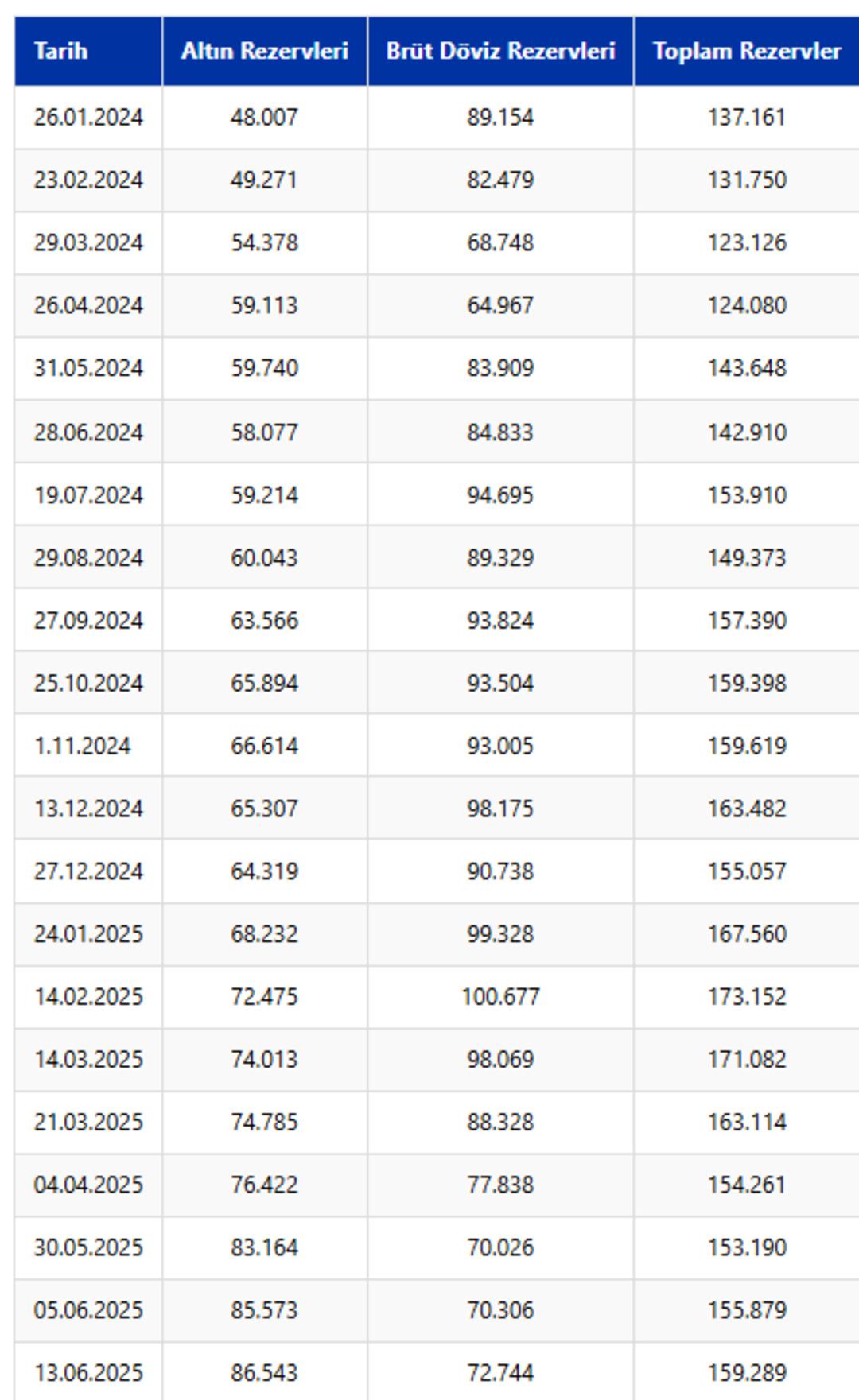Select the gold reserves value 58.077

click(264, 432)
